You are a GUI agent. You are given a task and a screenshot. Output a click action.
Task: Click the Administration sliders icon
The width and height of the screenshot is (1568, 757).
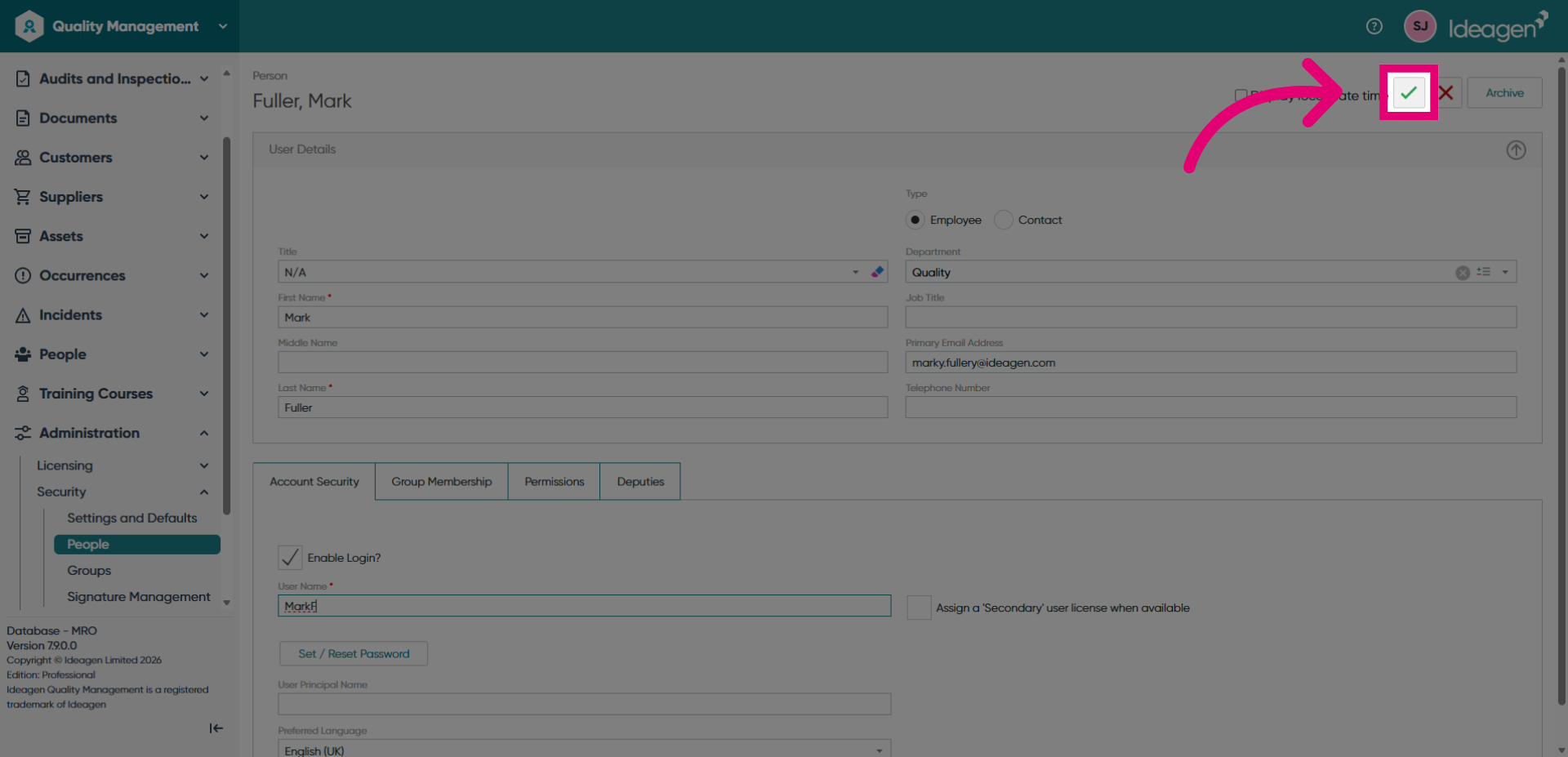(x=23, y=433)
